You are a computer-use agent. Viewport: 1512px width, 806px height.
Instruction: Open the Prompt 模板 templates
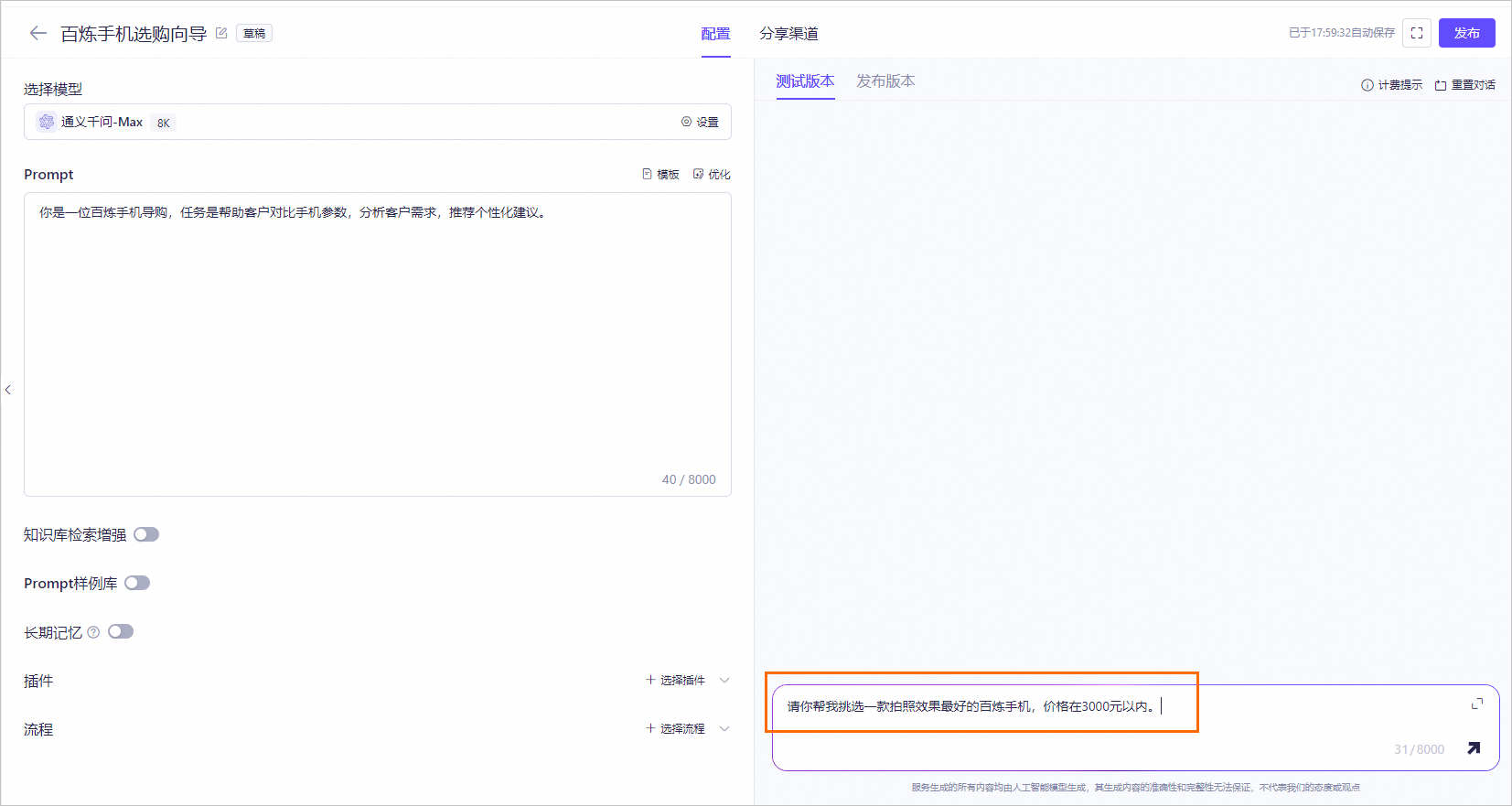[660, 174]
